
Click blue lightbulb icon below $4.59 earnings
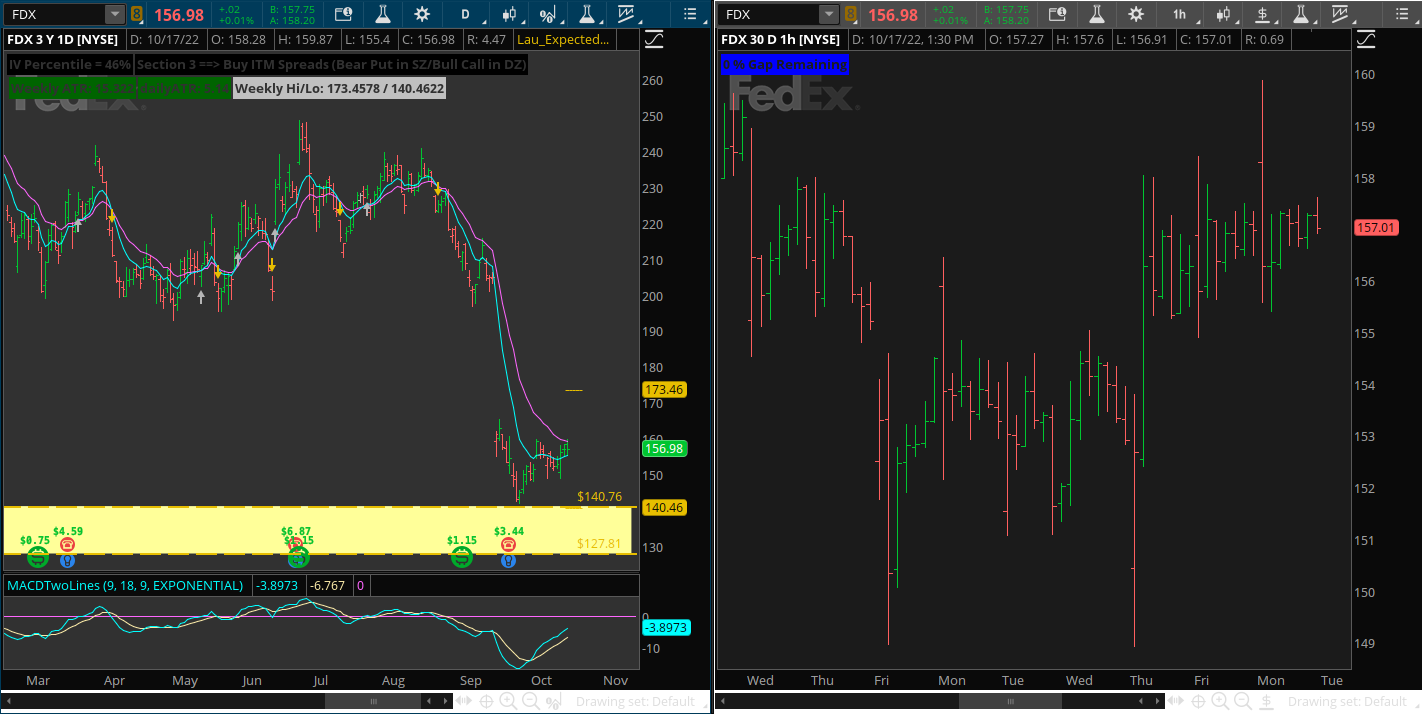(x=67, y=560)
